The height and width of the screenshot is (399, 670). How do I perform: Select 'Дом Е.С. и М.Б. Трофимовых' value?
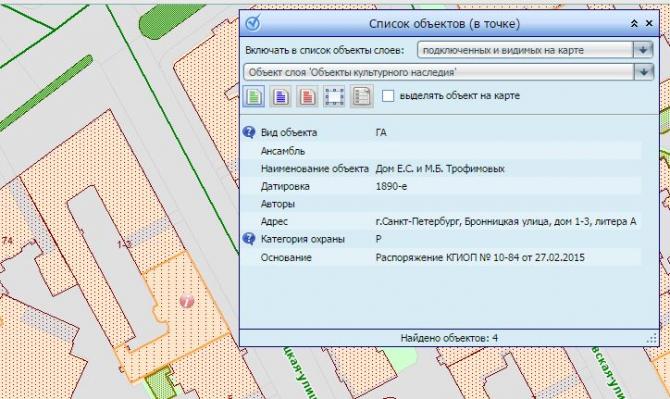coord(440,169)
